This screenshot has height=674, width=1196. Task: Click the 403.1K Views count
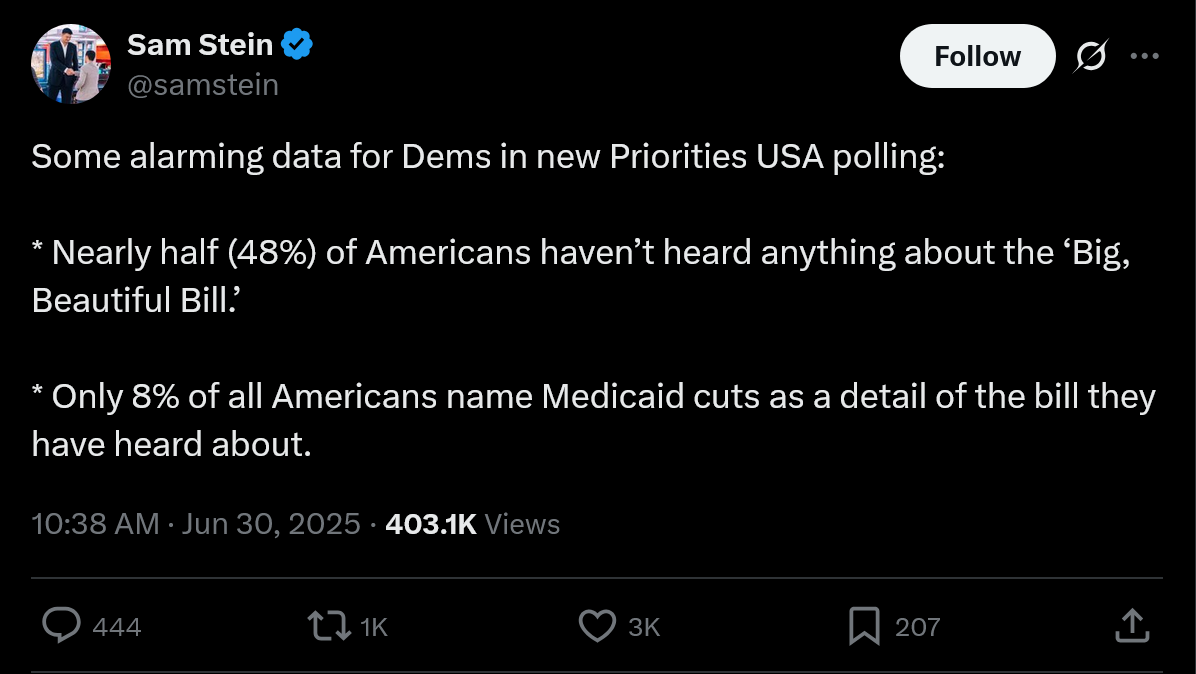click(473, 525)
